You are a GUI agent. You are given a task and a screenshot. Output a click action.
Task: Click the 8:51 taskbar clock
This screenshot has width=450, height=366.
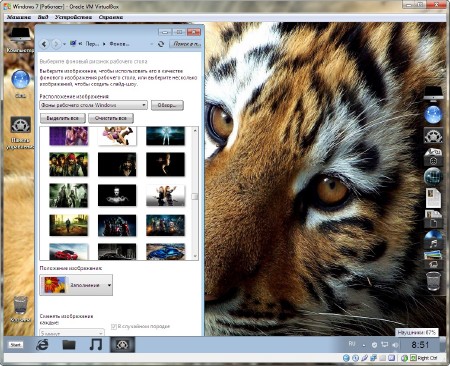click(420, 345)
